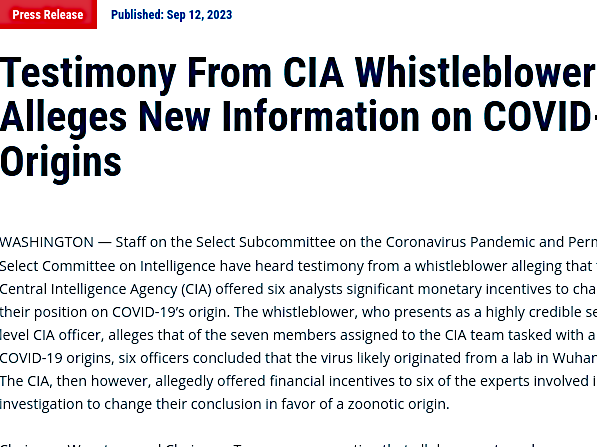
Task: Click "level CIA officer" in the paragraph
Action: point(52,335)
